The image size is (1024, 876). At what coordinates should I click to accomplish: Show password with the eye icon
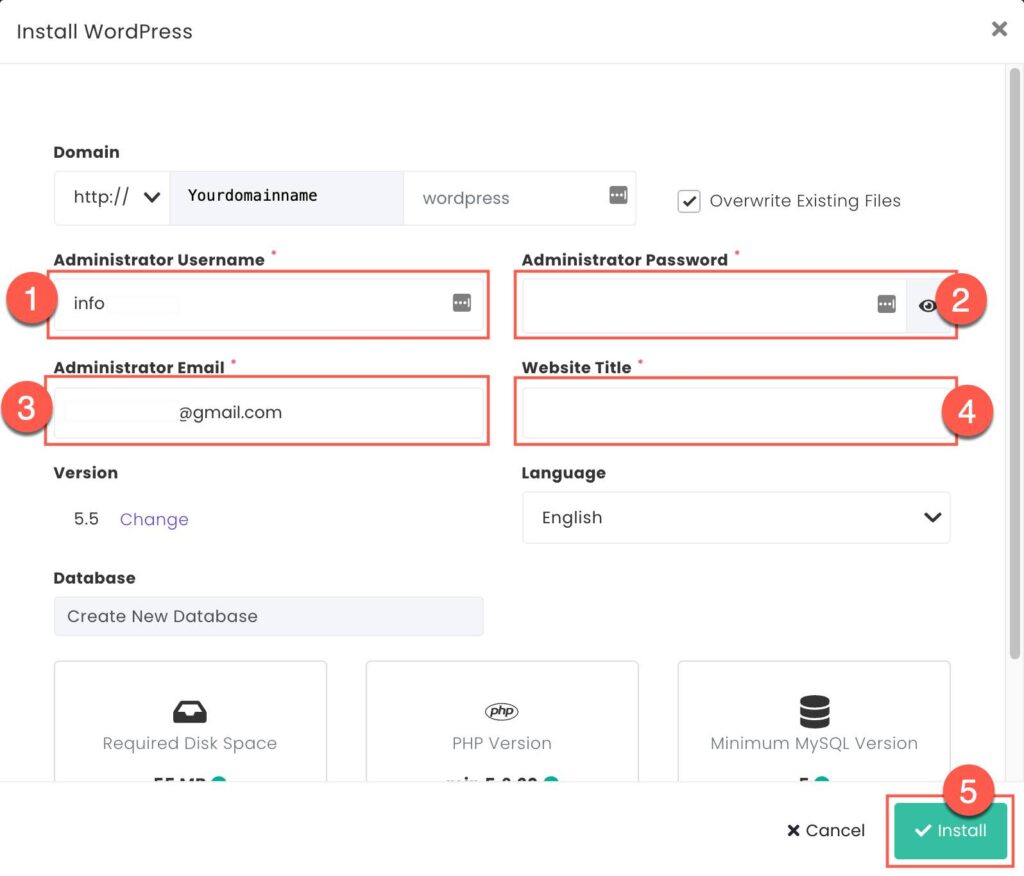(927, 306)
